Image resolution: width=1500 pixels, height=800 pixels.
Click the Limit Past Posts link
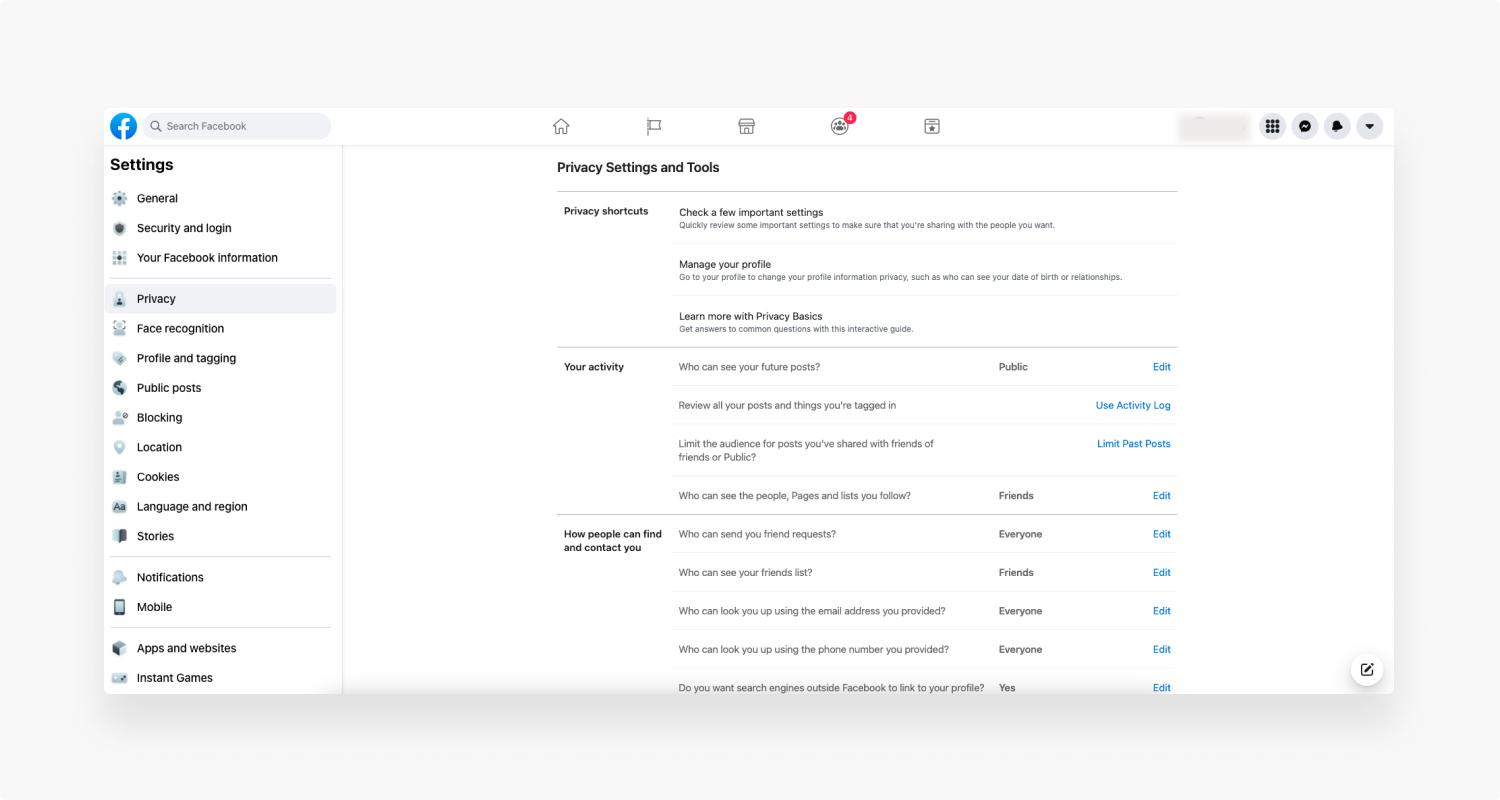tap(1134, 444)
